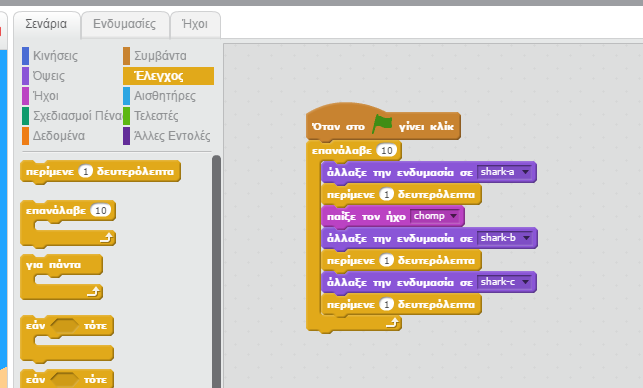Open the Σενάρια tab
The width and height of the screenshot is (643, 388).
pos(47,25)
